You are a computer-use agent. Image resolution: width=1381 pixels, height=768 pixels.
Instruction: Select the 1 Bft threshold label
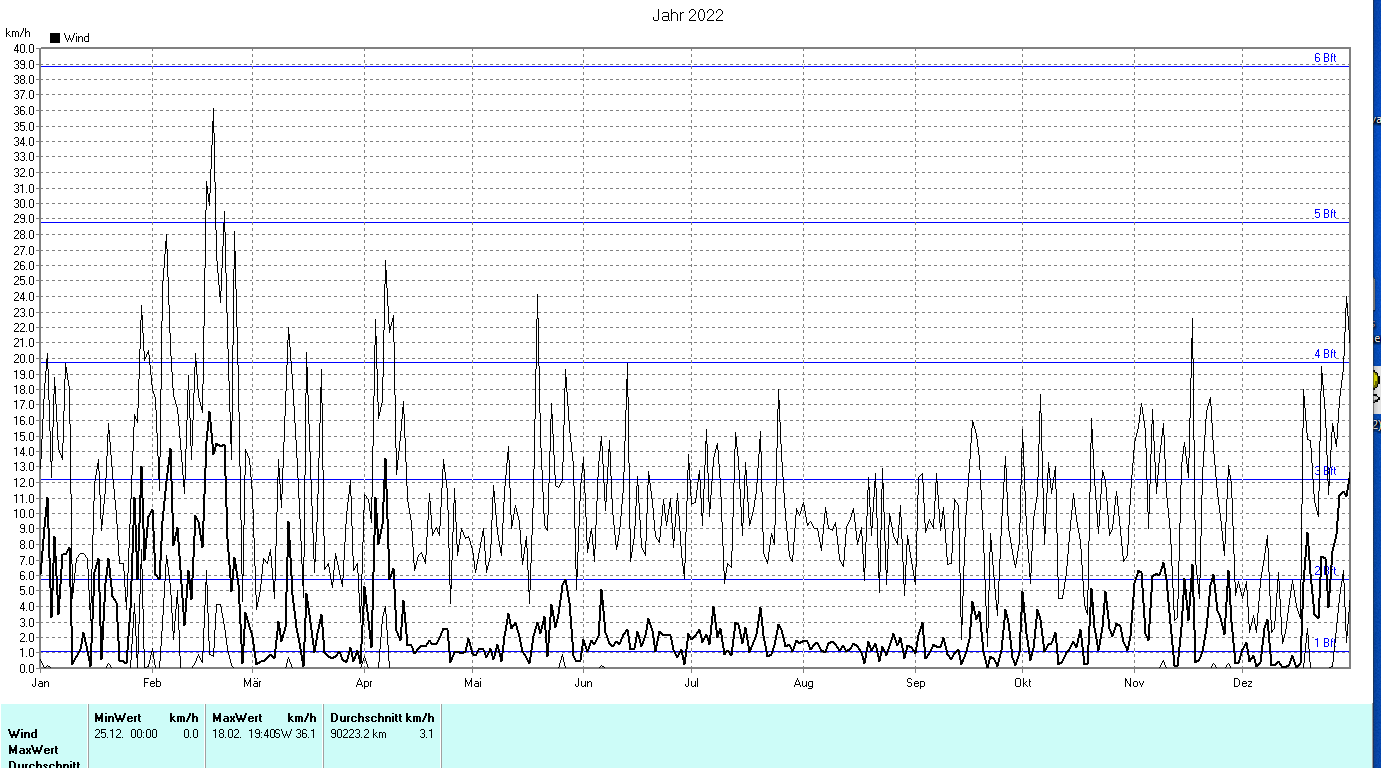pos(1325,643)
